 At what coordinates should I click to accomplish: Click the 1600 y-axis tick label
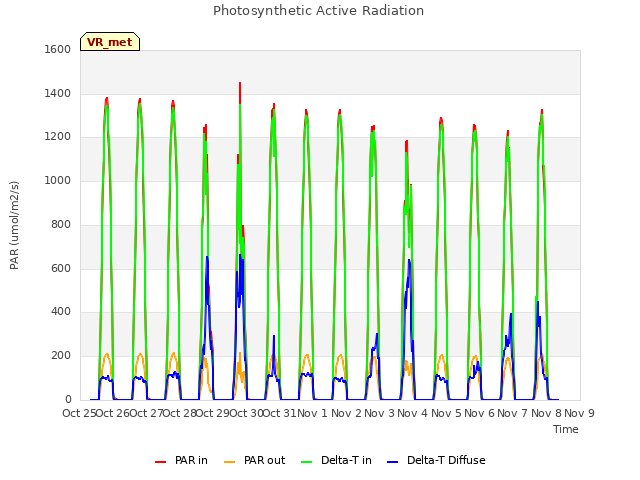click(58, 49)
